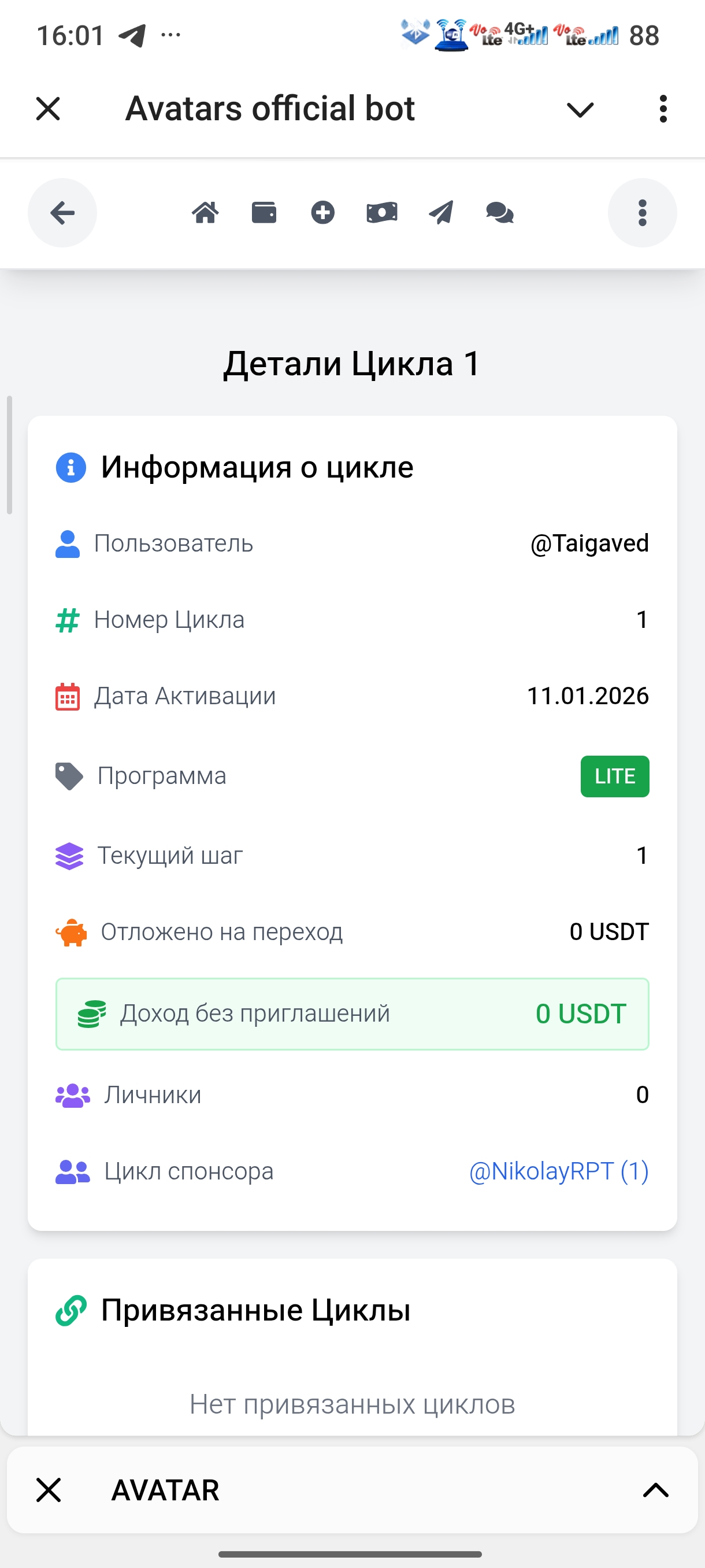
Task: Open the money bill icon
Action: [x=382, y=213]
